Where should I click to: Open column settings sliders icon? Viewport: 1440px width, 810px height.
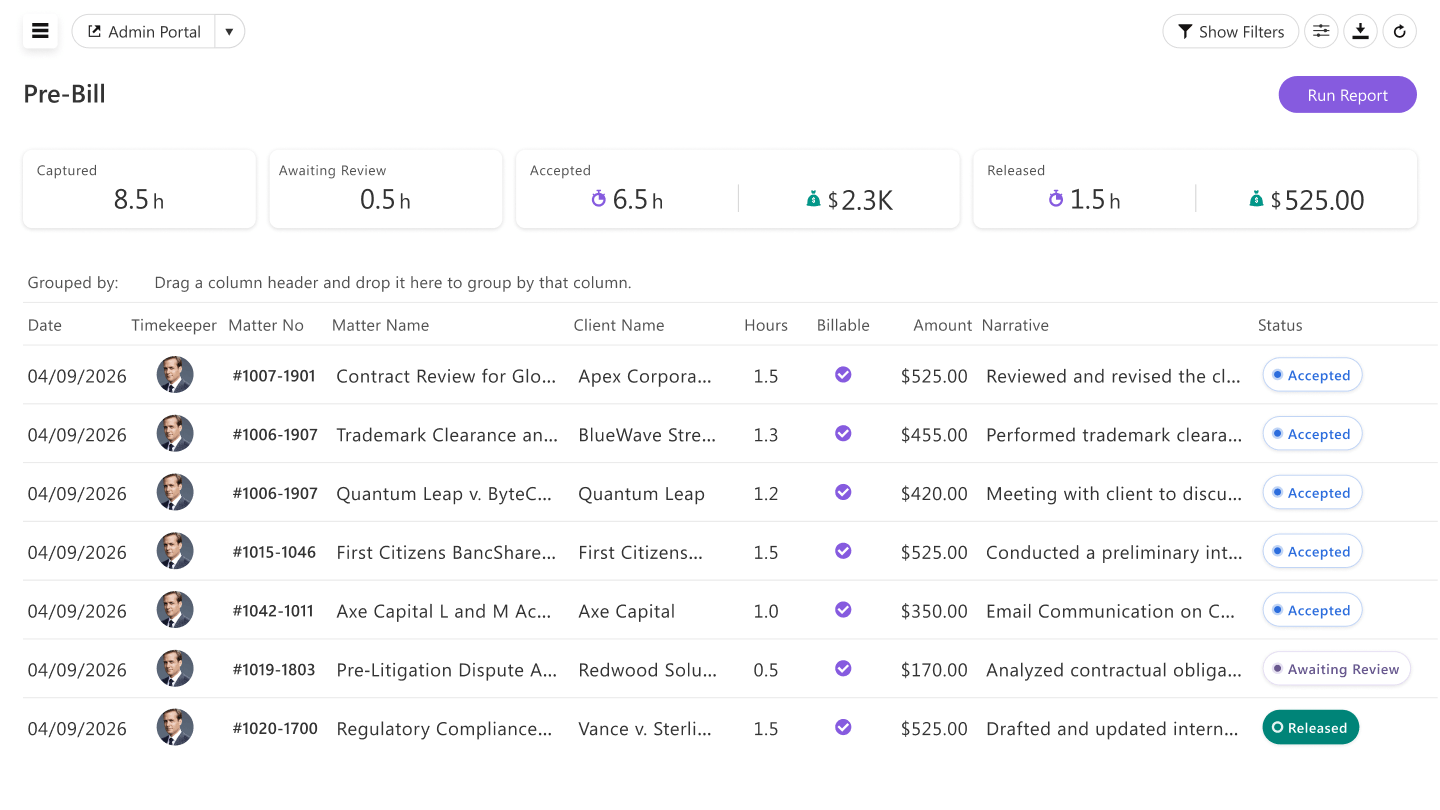(1321, 31)
